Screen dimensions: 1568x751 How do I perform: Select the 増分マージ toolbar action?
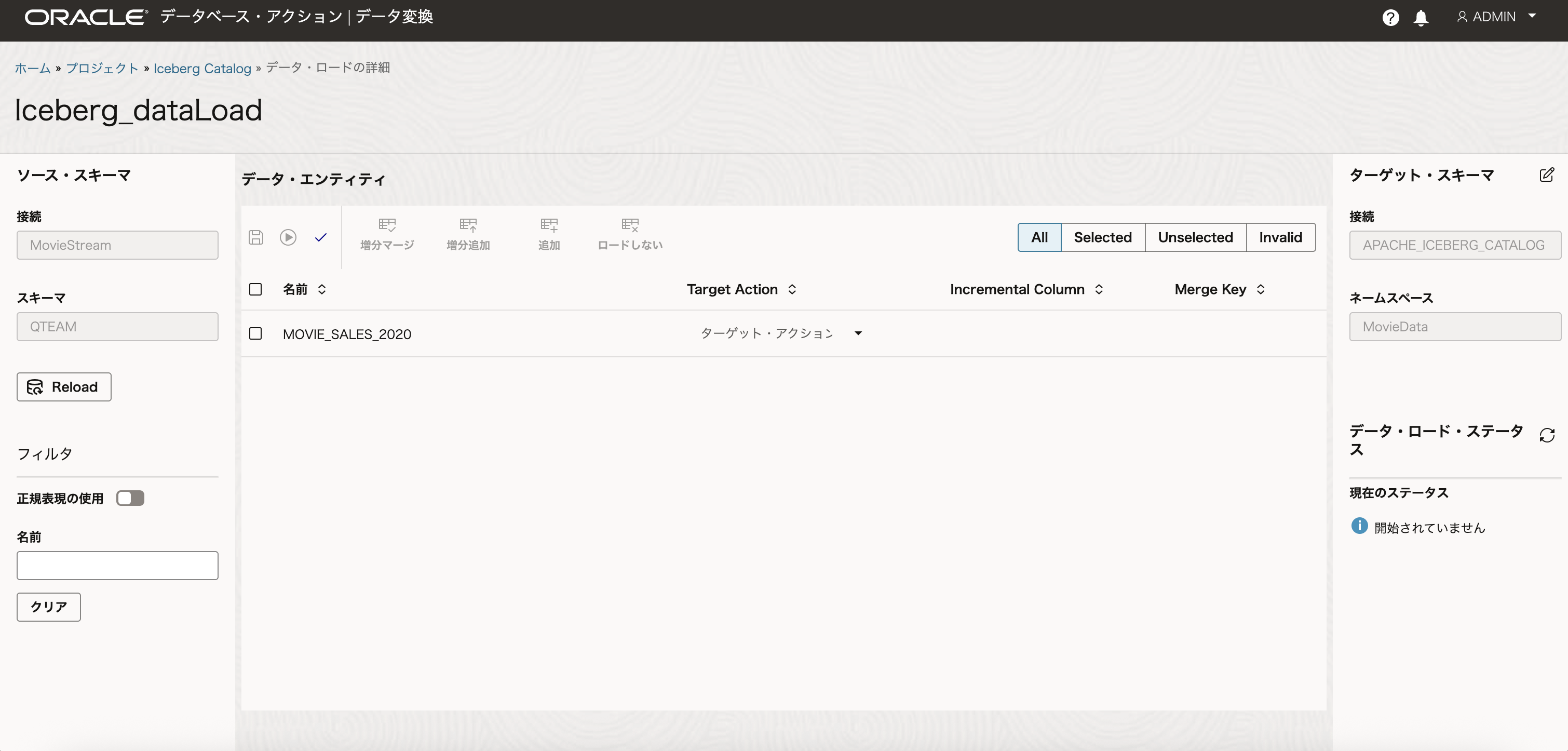point(387,234)
